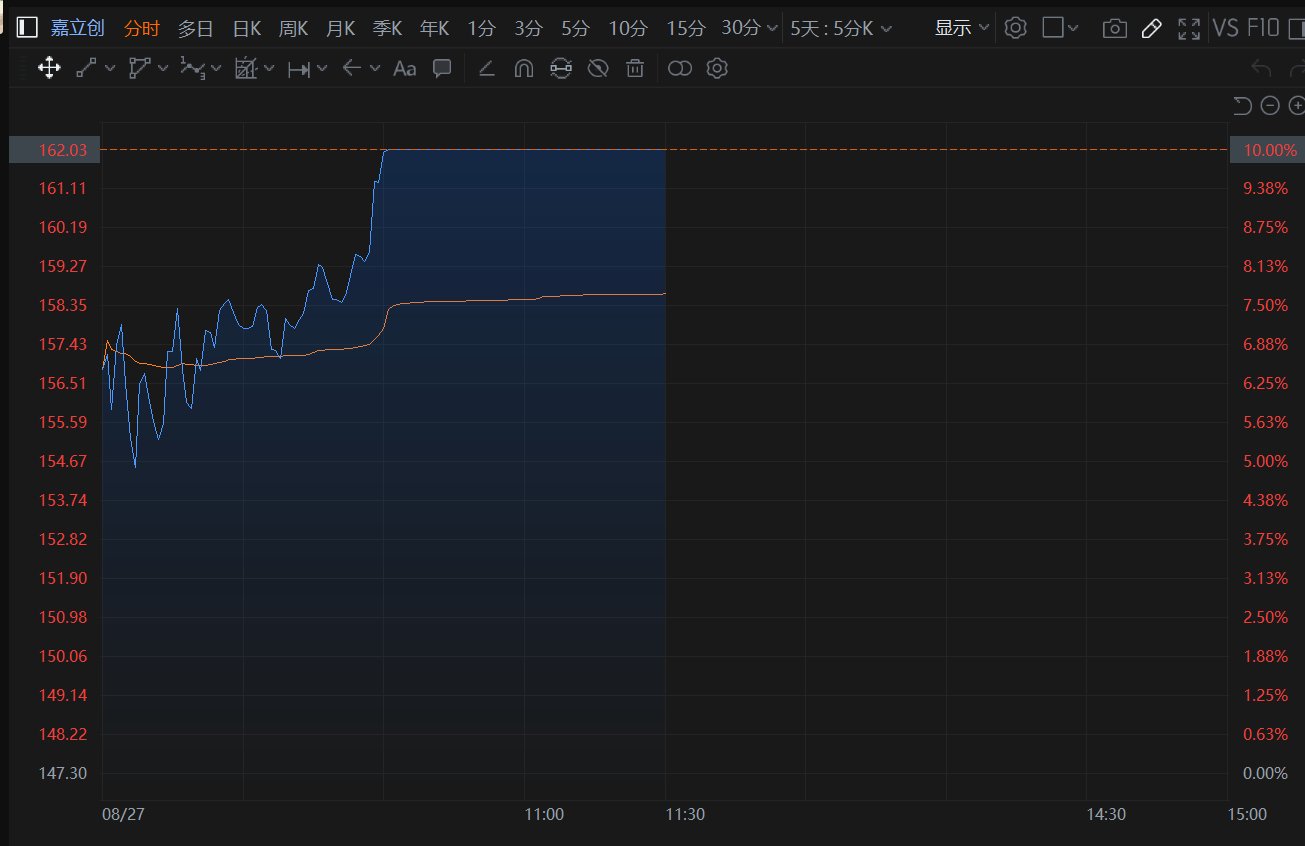Hide all drawings with eye-slash icon
The image size is (1305, 846).
pos(598,69)
